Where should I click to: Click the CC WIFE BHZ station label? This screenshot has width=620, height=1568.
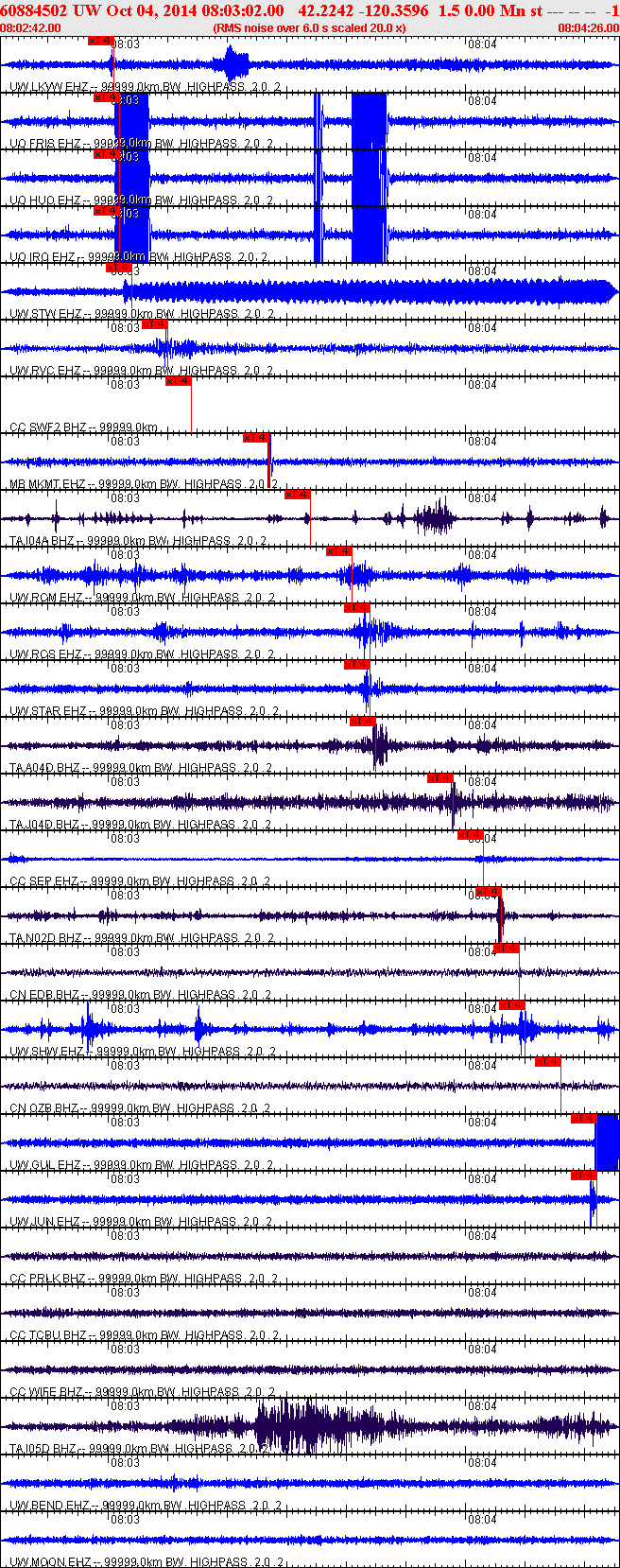(x=47, y=1392)
